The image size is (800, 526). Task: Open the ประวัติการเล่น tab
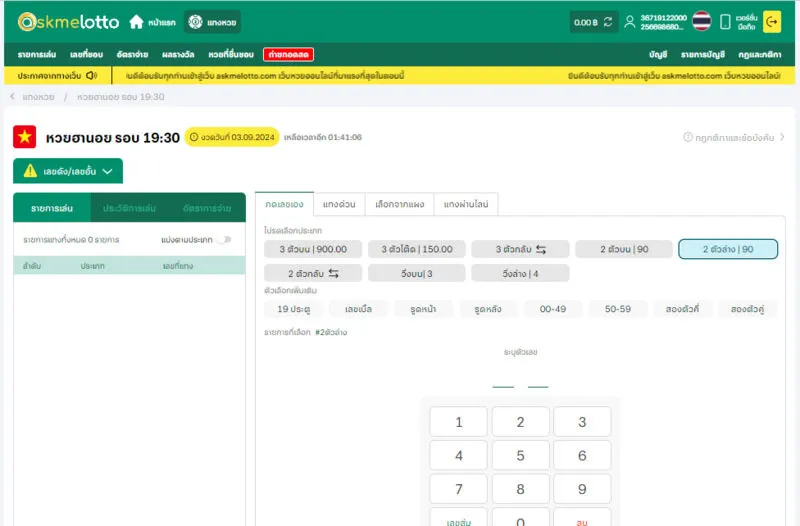click(x=129, y=208)
